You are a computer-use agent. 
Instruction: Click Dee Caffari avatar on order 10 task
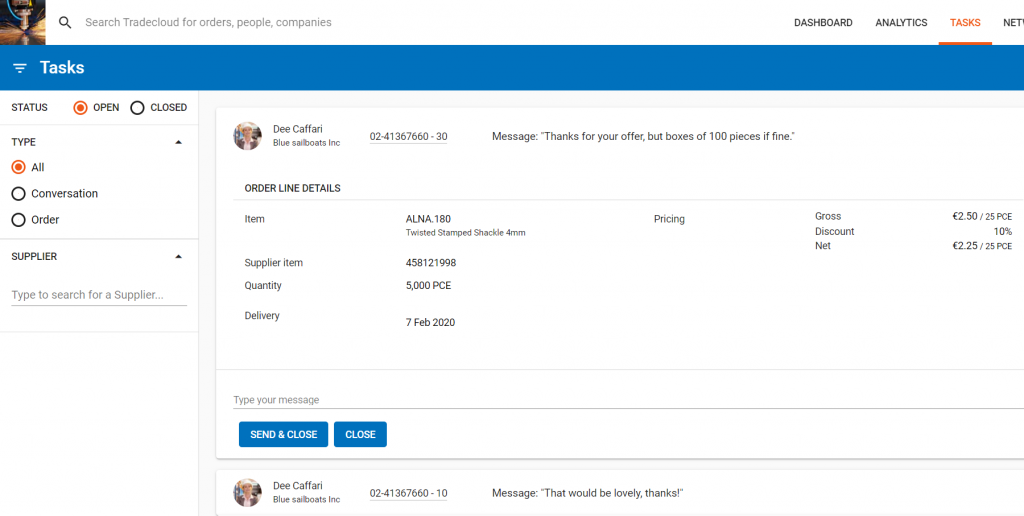click(248, 492)
